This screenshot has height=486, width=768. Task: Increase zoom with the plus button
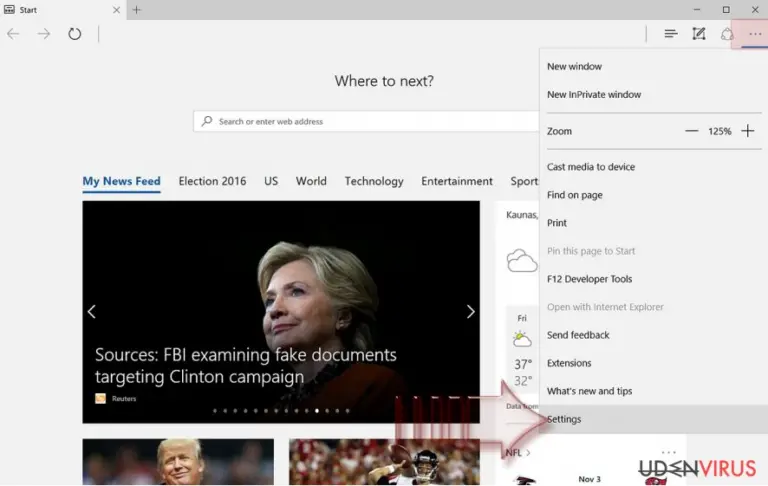coord(747,131)
